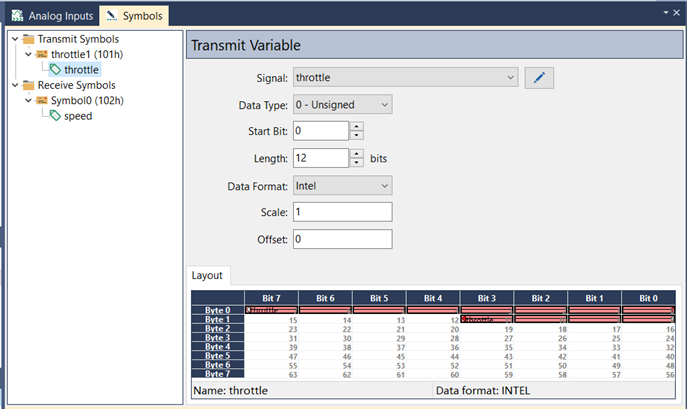Image resolution: width=687 pixels, height=409 pixels.
Task: Open the Signal dropdown
Action: (x=406, y=78)
